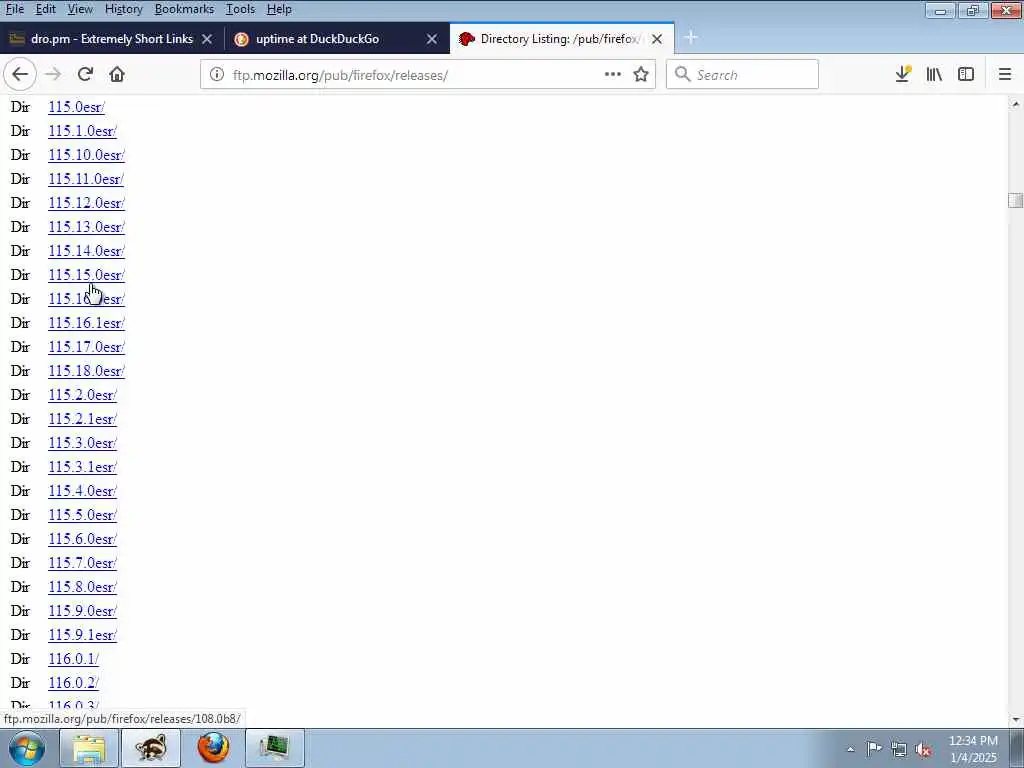Open the History menu
Screen dimensions: 1024x768
123,9
